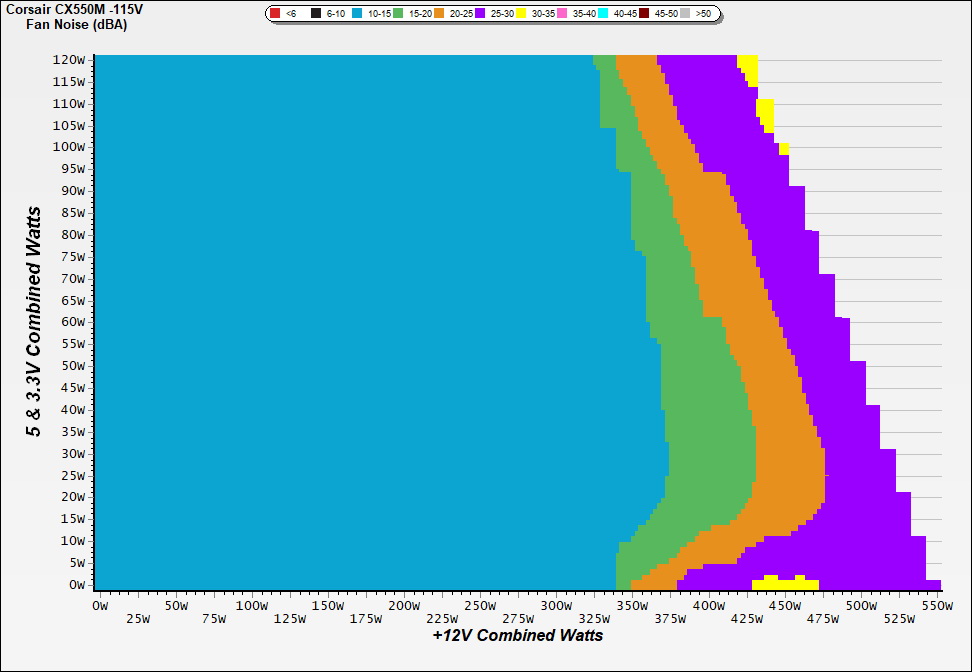Viewport: 972px width, 672px height.
Task: Click the 5 & 3.3V Combined Watts label
Action: [35, 321]
